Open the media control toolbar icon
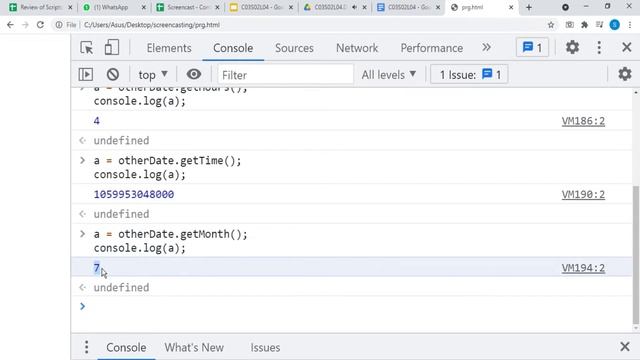The width and height of the screenshot is (640, 360). pyautogui.click(x=599, y=25)
